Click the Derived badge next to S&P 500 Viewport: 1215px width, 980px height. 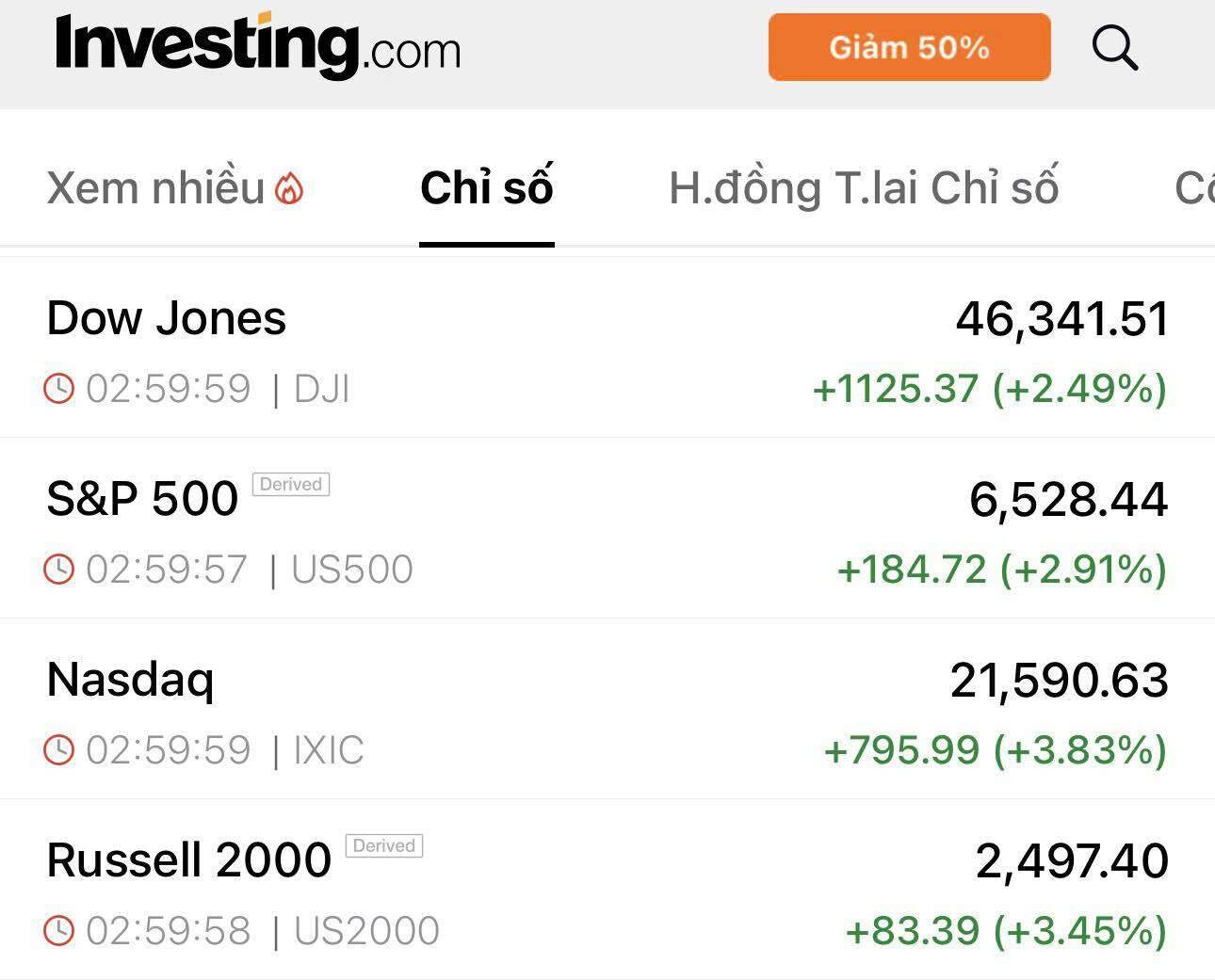[x=291, y=484]
